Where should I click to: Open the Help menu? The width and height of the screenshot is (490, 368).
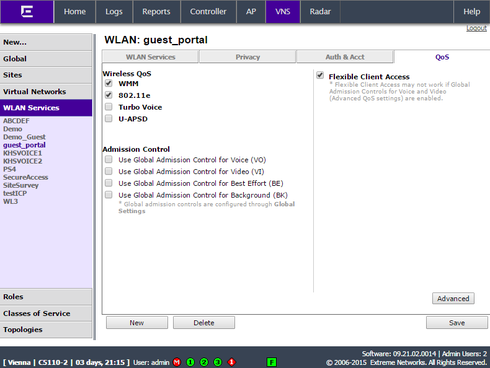[472, 12]
